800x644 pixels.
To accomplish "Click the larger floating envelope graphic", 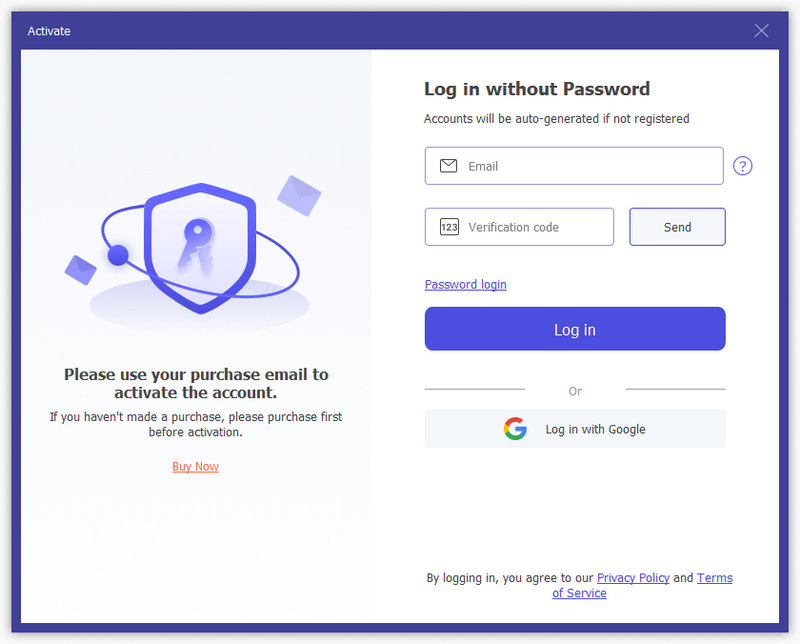I will coord(299,195).
